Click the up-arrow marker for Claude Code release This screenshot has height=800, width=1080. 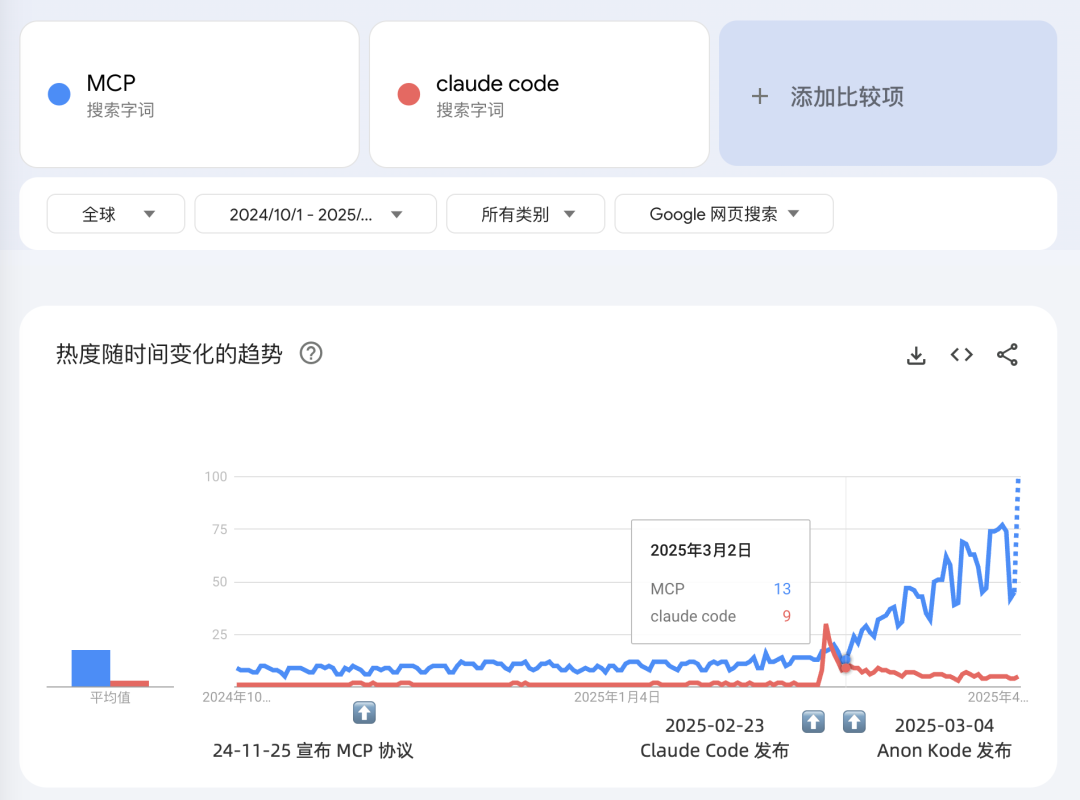[x=814, y=721]
